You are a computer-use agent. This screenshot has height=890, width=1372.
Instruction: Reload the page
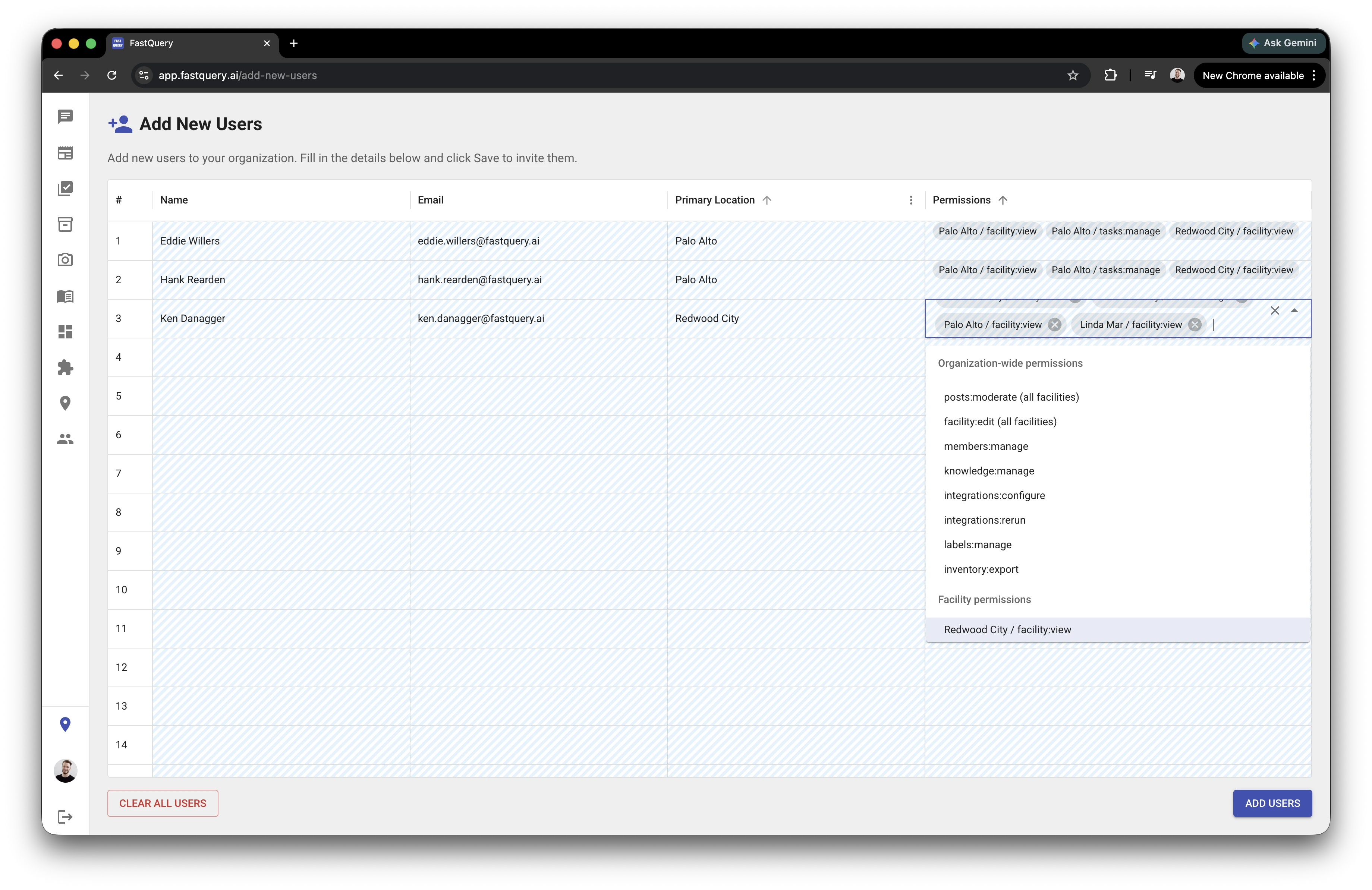pos(112,76)
